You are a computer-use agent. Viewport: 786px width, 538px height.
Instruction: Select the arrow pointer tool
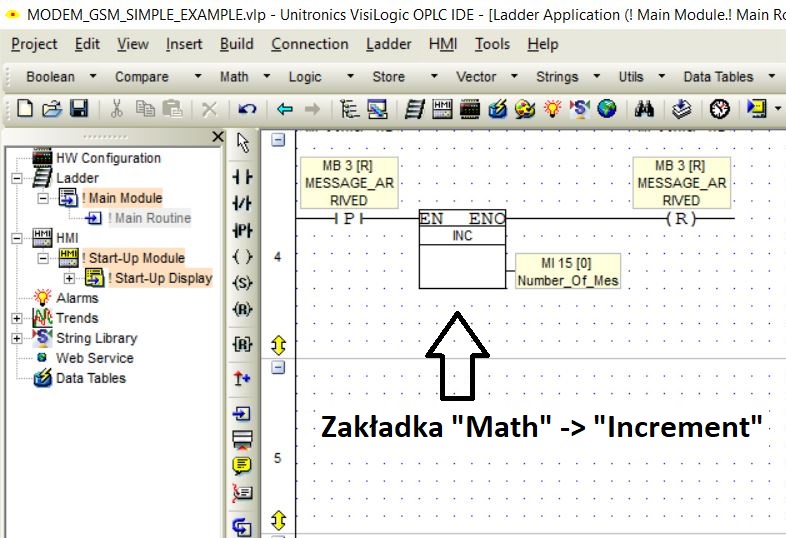(x=243, y=143)
